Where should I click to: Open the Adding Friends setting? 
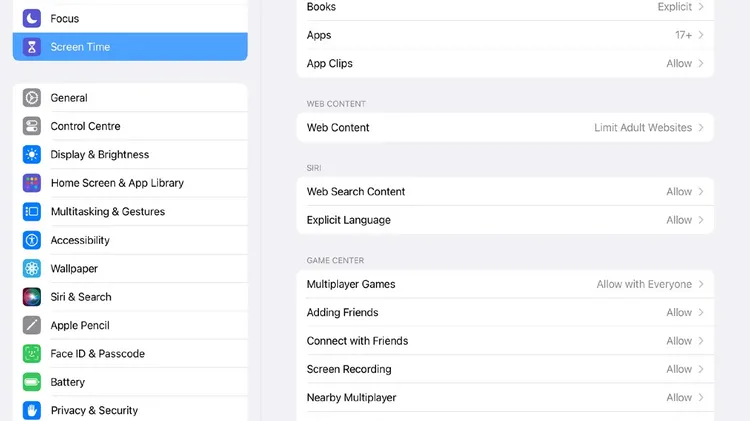[x=505, y=312]
